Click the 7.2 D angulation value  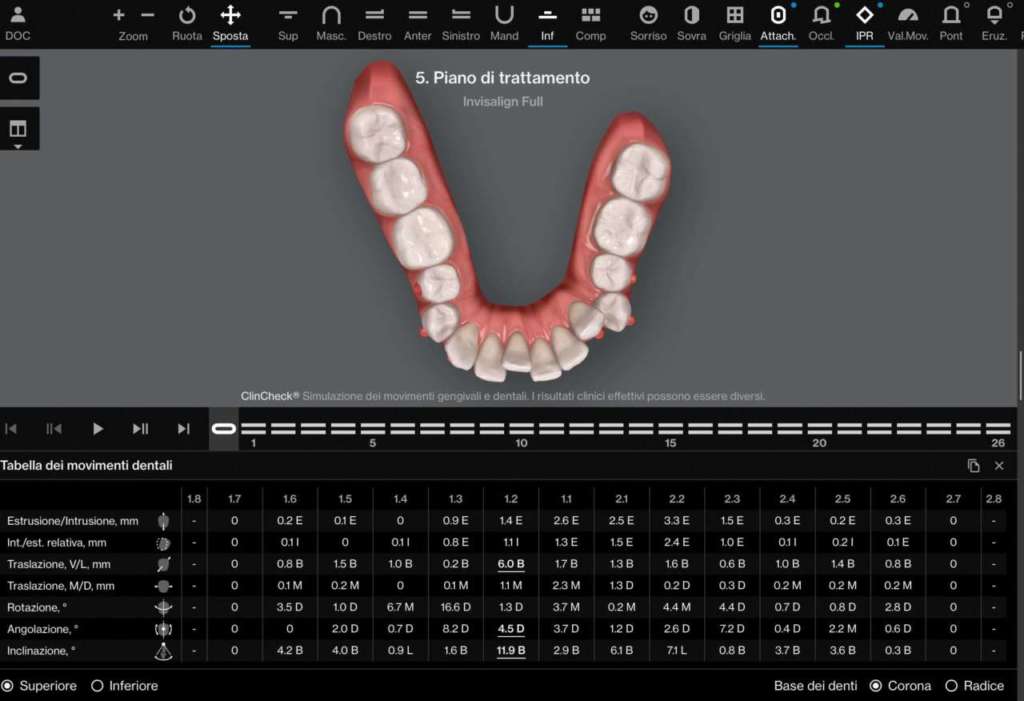click(731, 628)
